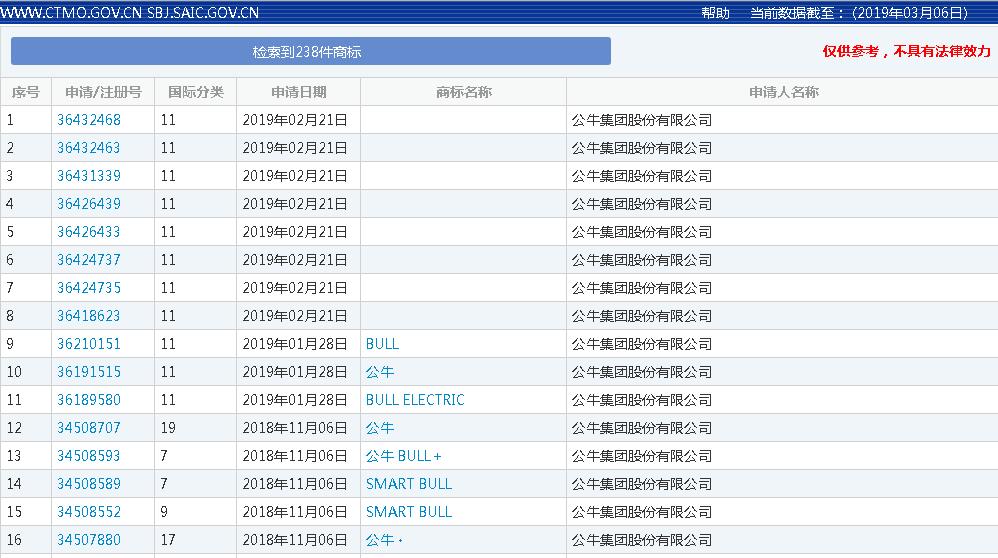Screen dimensions: 998x558
Task: Open registration number 36426433
Action: tap(88, 232)
